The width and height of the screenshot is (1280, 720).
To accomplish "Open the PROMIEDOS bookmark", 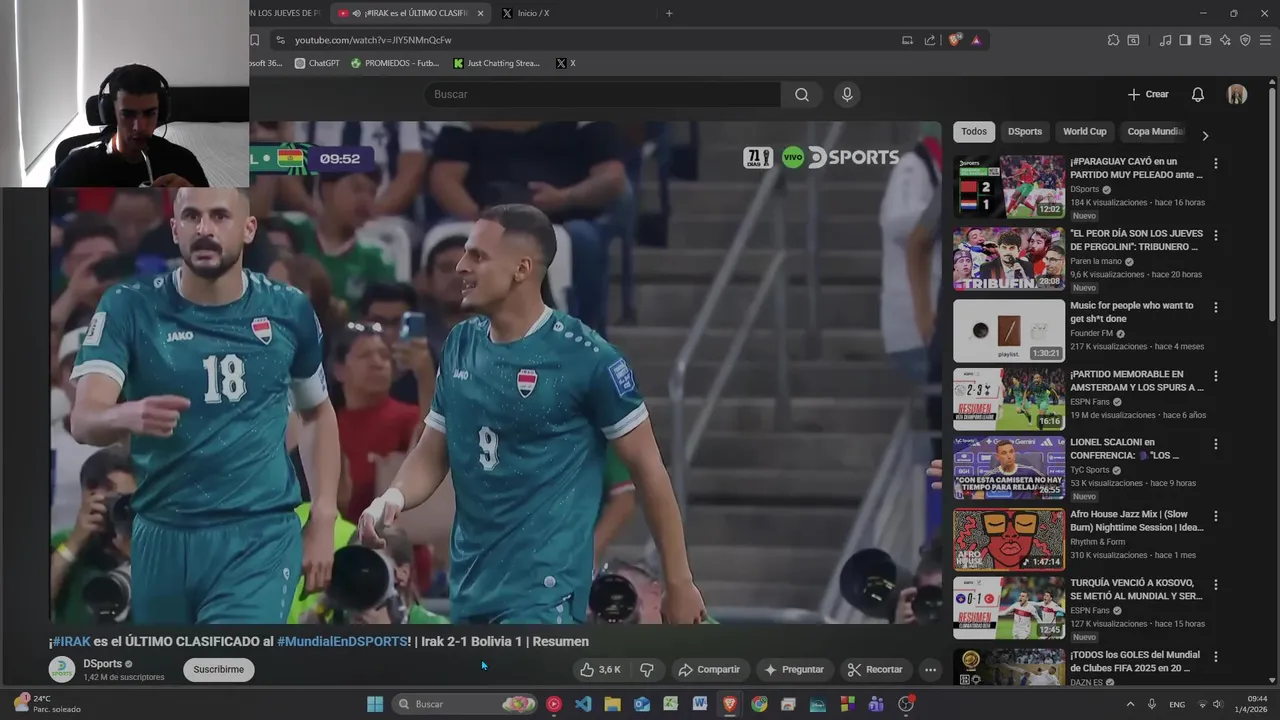I will 394,63.
